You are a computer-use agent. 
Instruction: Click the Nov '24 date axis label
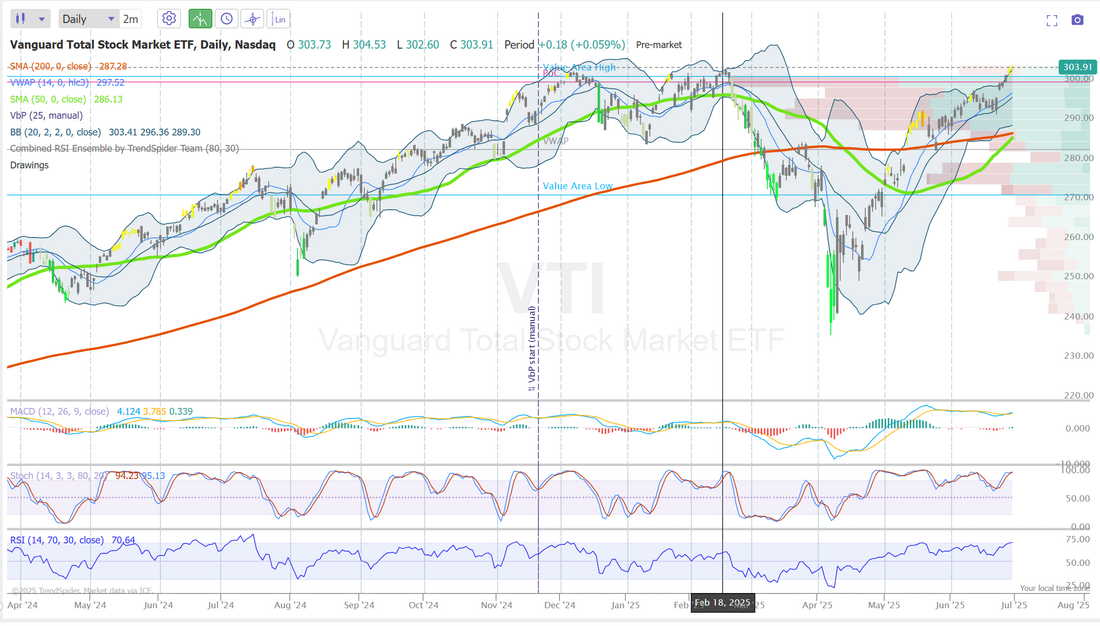coord(497,605)
